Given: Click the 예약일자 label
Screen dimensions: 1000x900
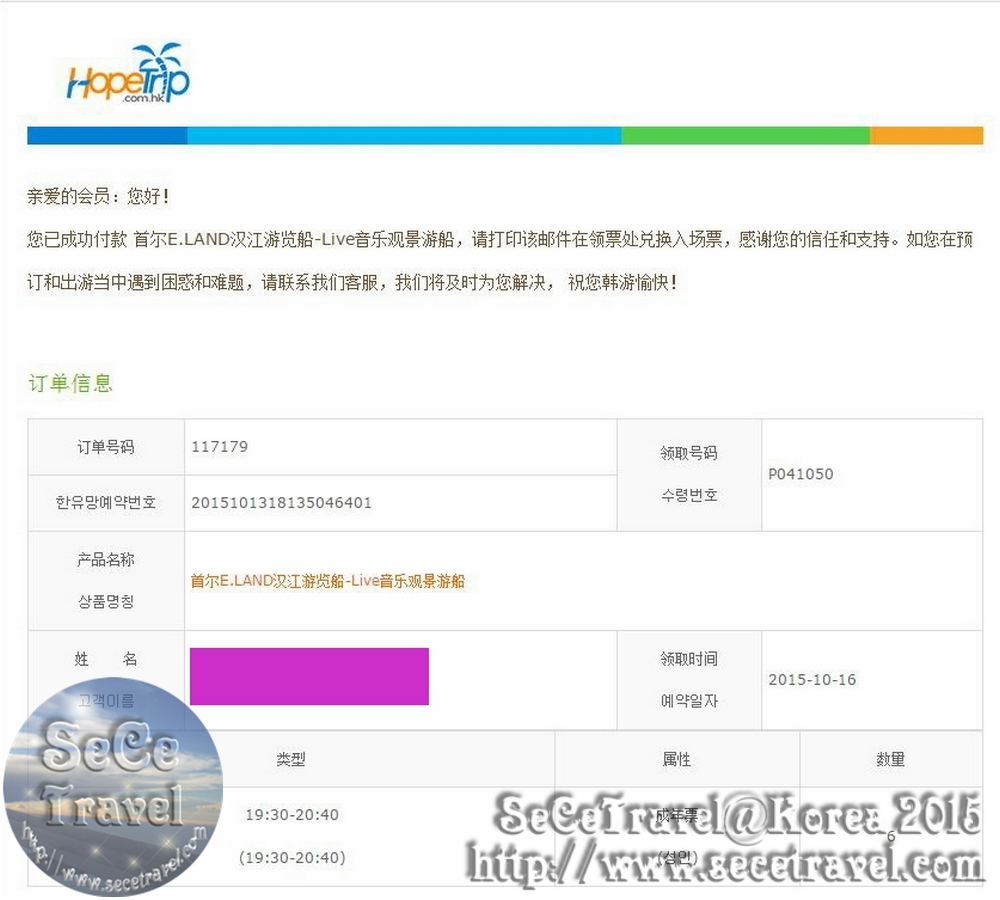Looking at the screenshot, I should click(689, 701).
